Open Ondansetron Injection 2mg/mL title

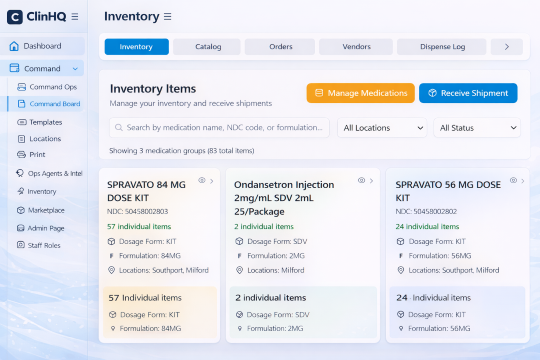(284, 198)
